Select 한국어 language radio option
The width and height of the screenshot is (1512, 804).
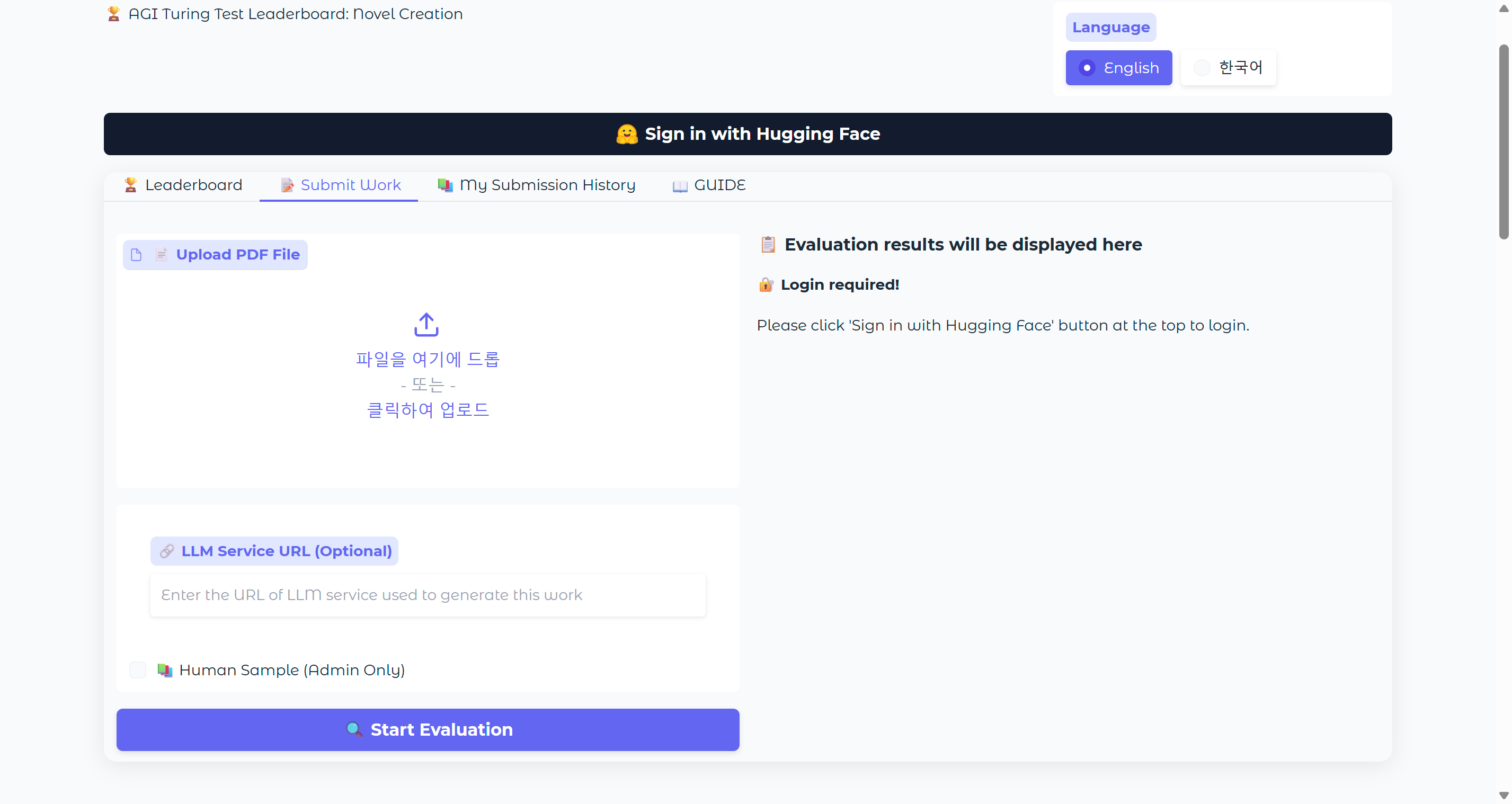tap(1228, 68)
